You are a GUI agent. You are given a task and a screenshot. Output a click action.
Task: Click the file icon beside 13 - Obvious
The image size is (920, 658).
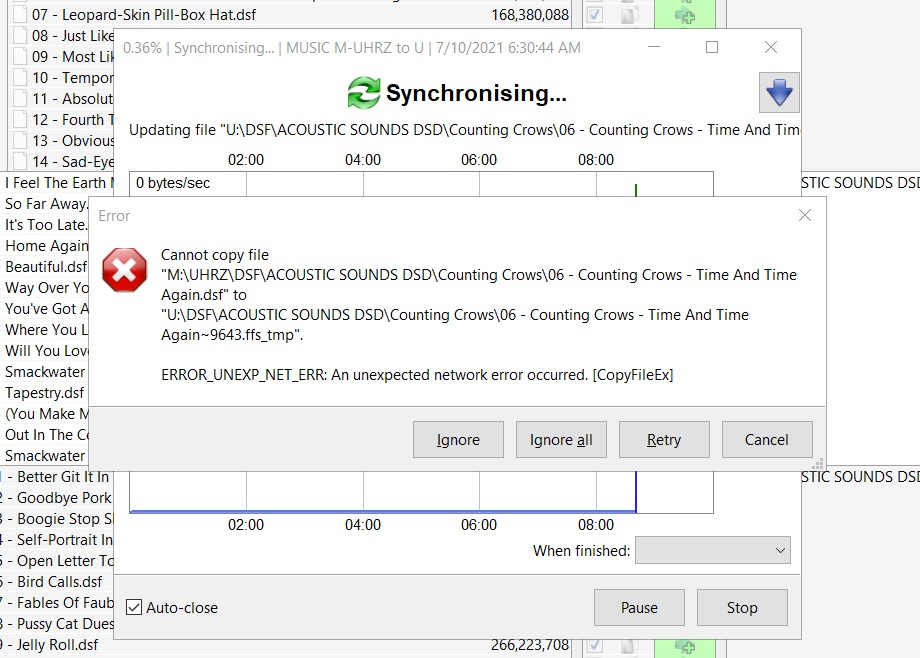tap(21, 141)
